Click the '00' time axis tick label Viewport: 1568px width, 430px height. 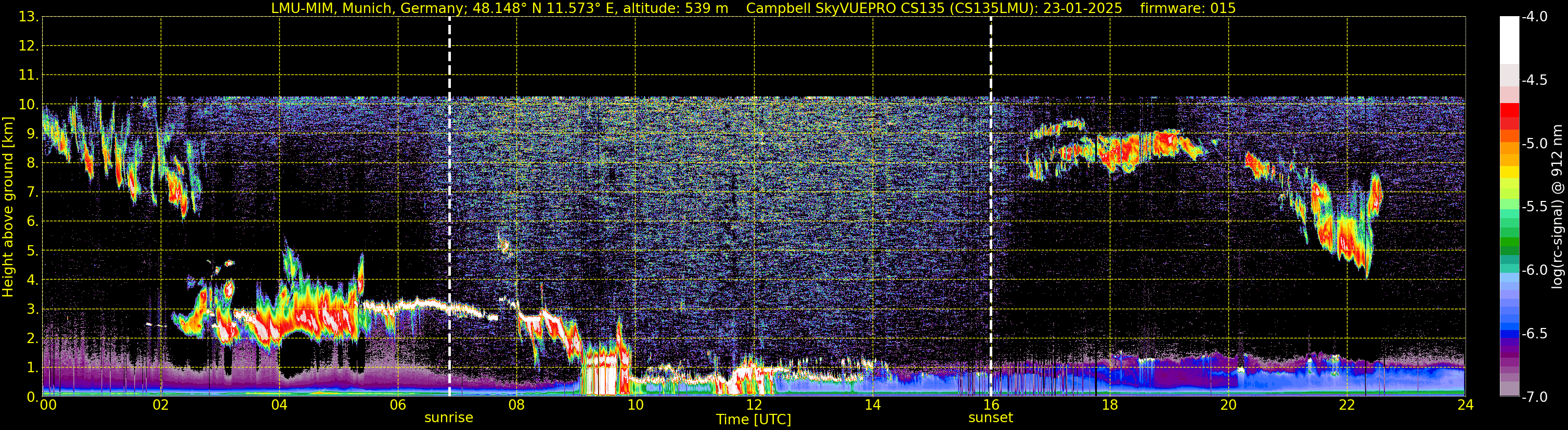[x=48, y=404]
